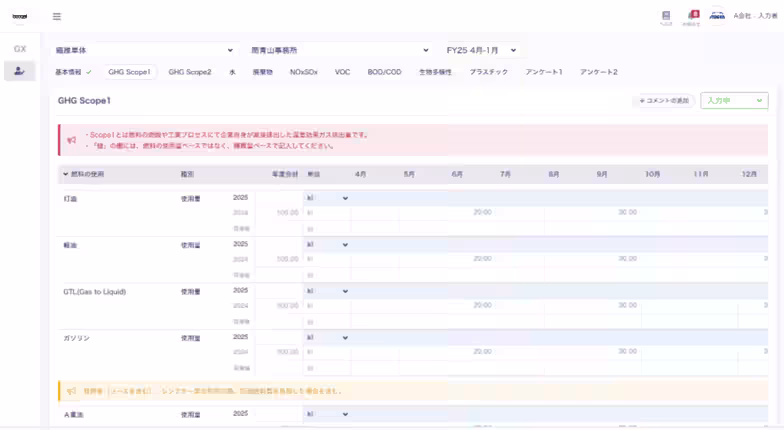Switch to the 廃棄物 tab

click(262, 72)
